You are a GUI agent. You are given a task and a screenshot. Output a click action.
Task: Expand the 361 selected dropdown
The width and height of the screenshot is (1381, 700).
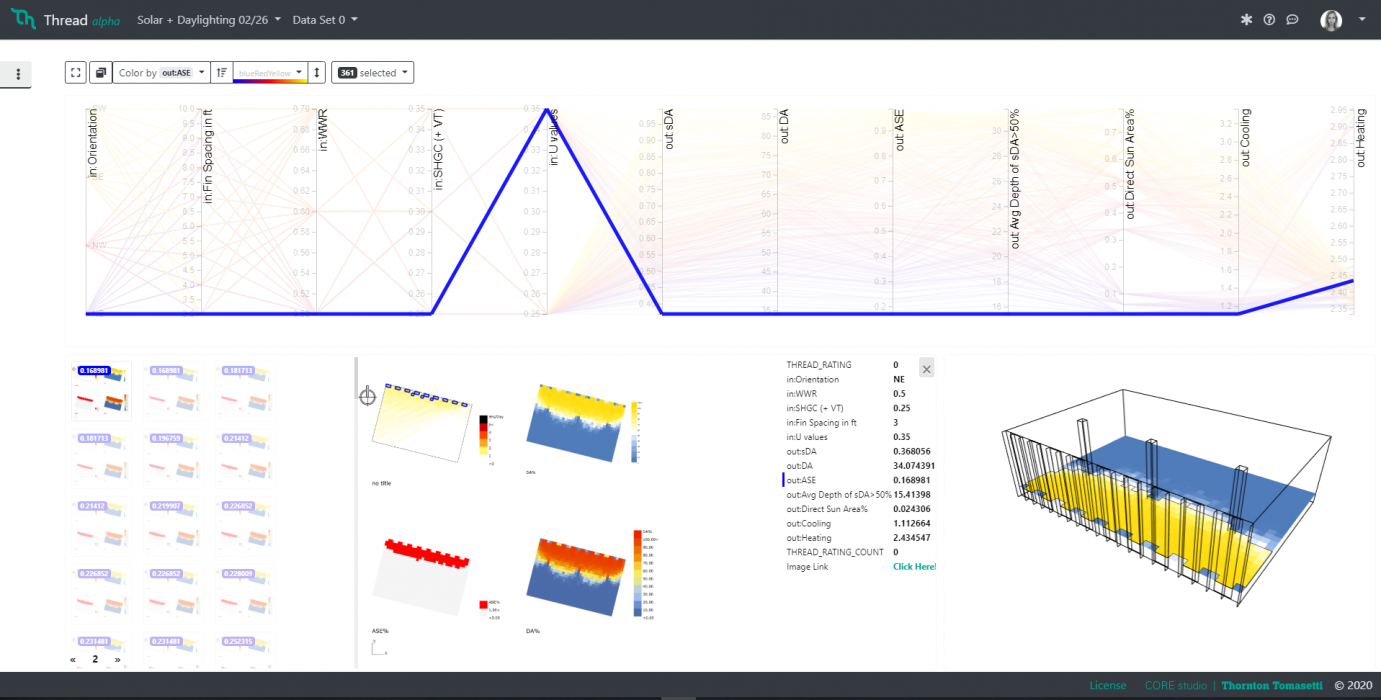pyautogui.click(x=372, y=72)
